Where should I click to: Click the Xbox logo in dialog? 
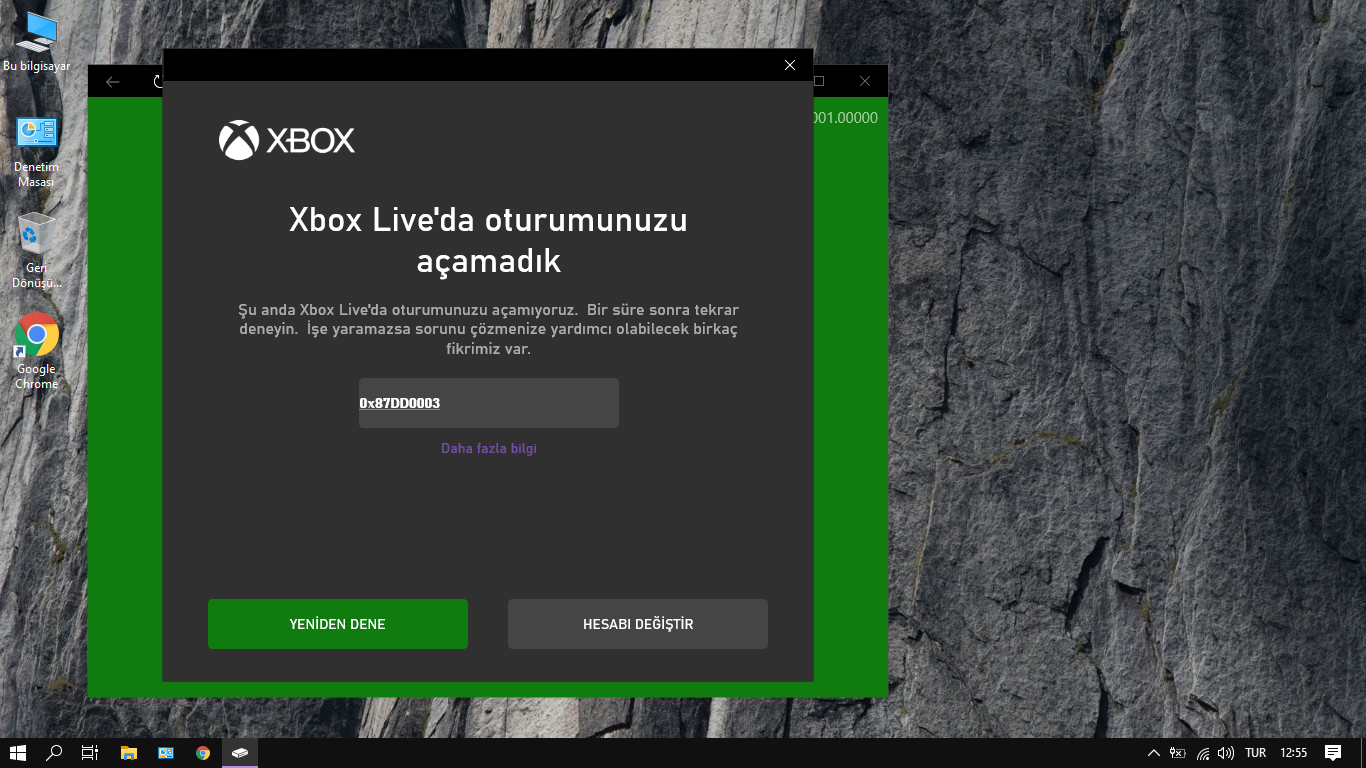click(x=287, y=141)
